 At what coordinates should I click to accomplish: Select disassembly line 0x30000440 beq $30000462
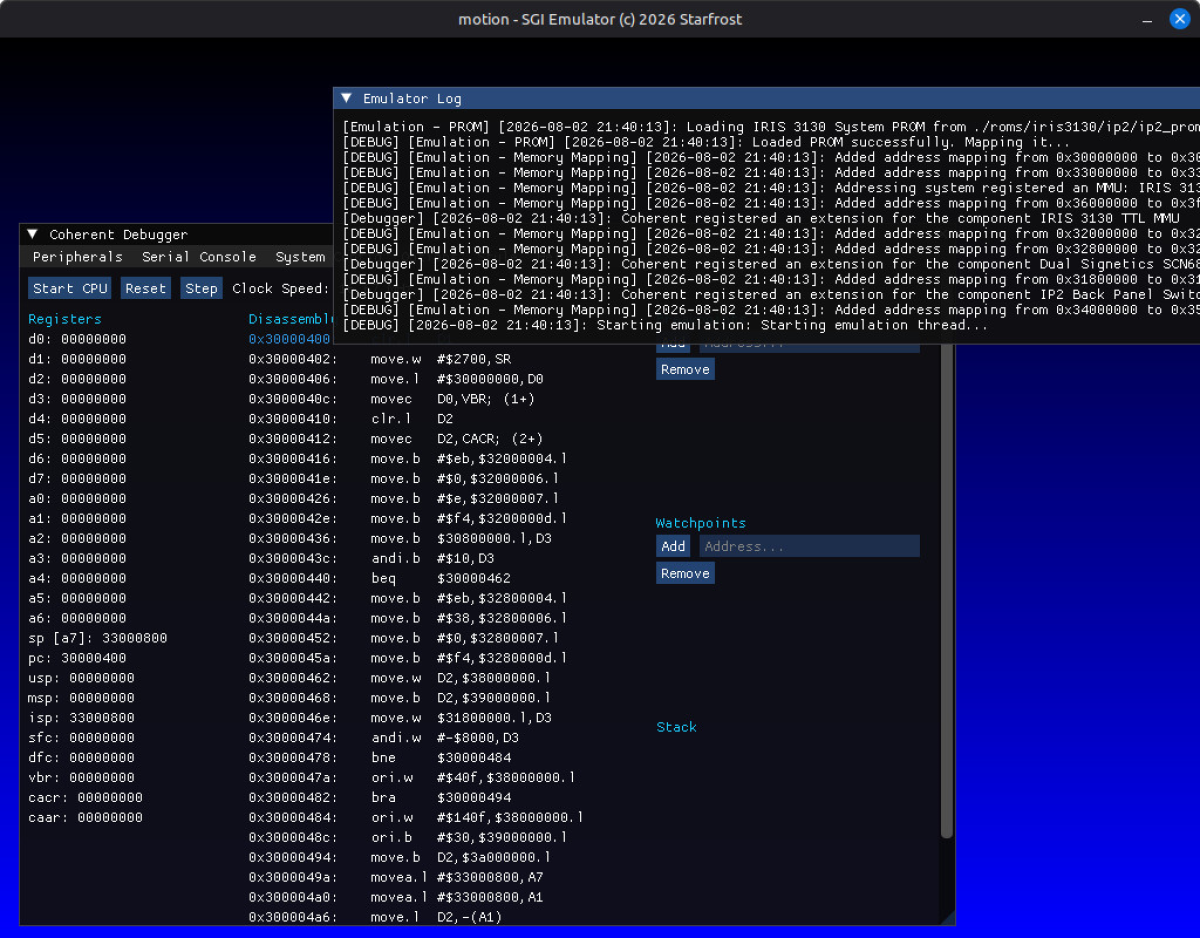[x=379, y=578]
